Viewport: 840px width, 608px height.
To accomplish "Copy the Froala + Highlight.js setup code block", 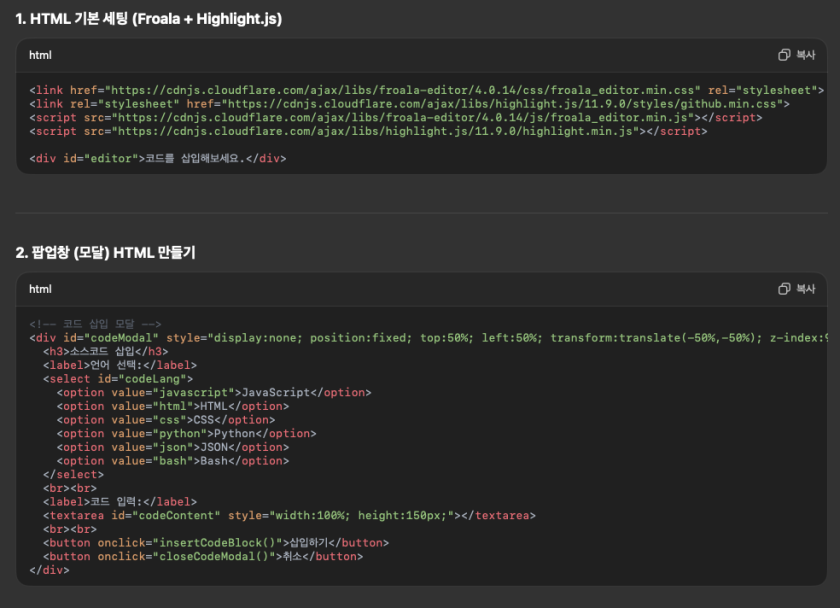I will click(797, 55).
